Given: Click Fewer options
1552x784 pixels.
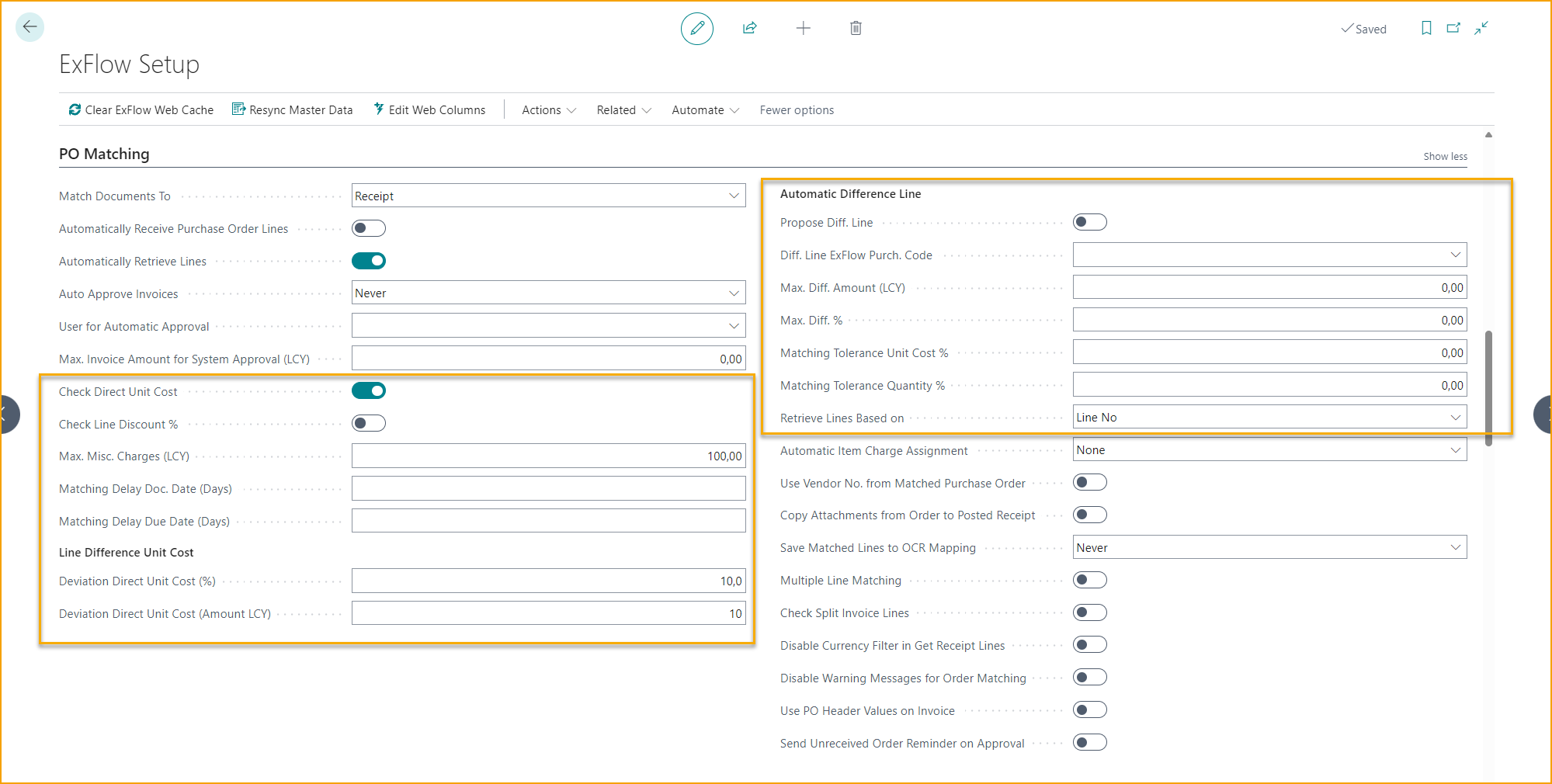Looking at the screenshot, I should click(x=797, y=110).
